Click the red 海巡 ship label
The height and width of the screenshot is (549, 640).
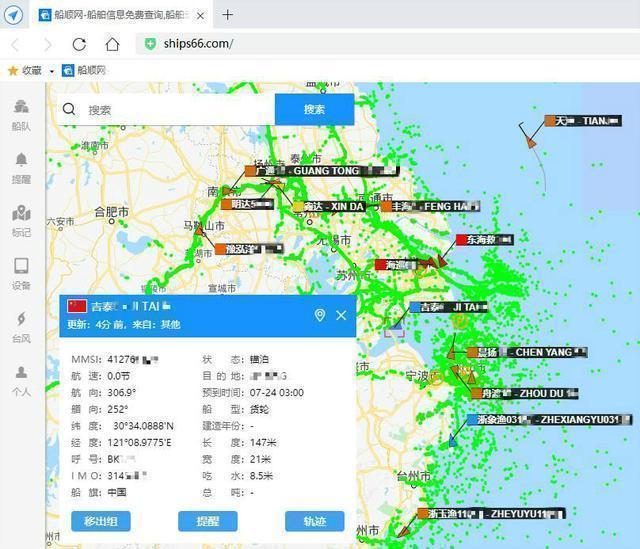click(x=397, y=265)
